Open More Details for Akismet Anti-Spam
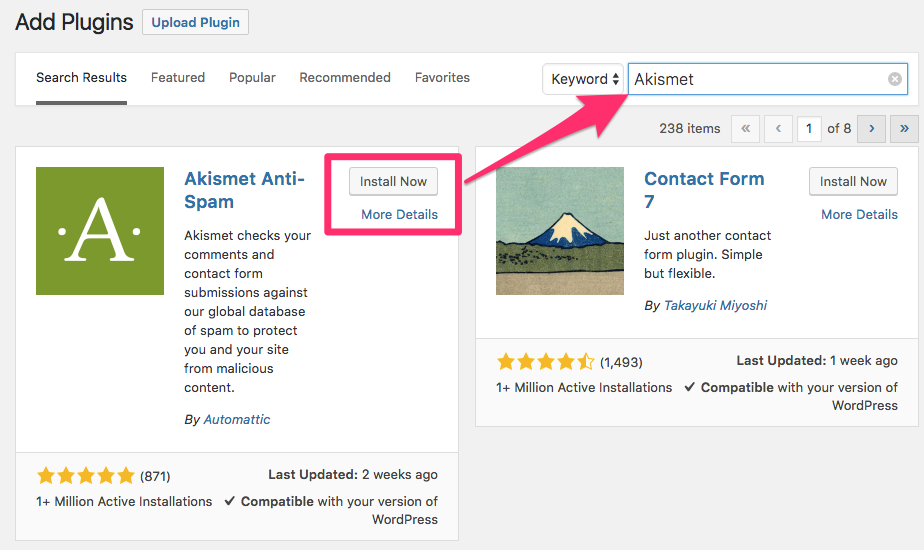Image resolution: width=924 pixels, height=550 pixels. [x=400, y=215]
